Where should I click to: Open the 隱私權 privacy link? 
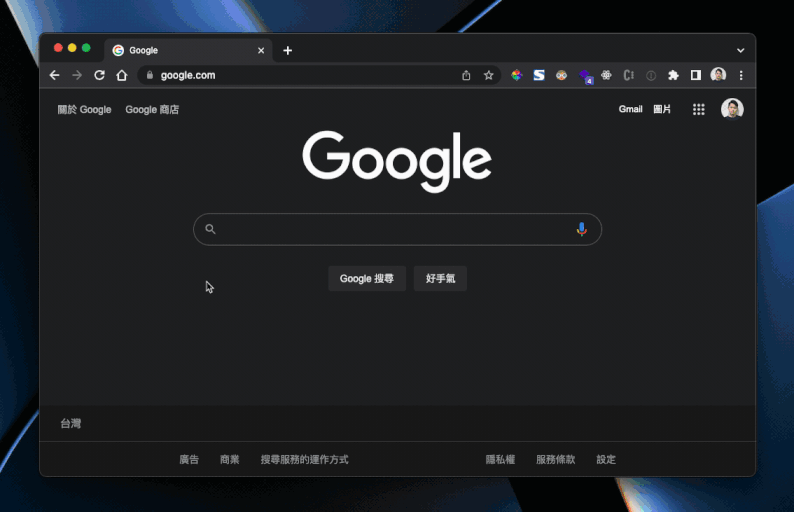click(500, 459)
